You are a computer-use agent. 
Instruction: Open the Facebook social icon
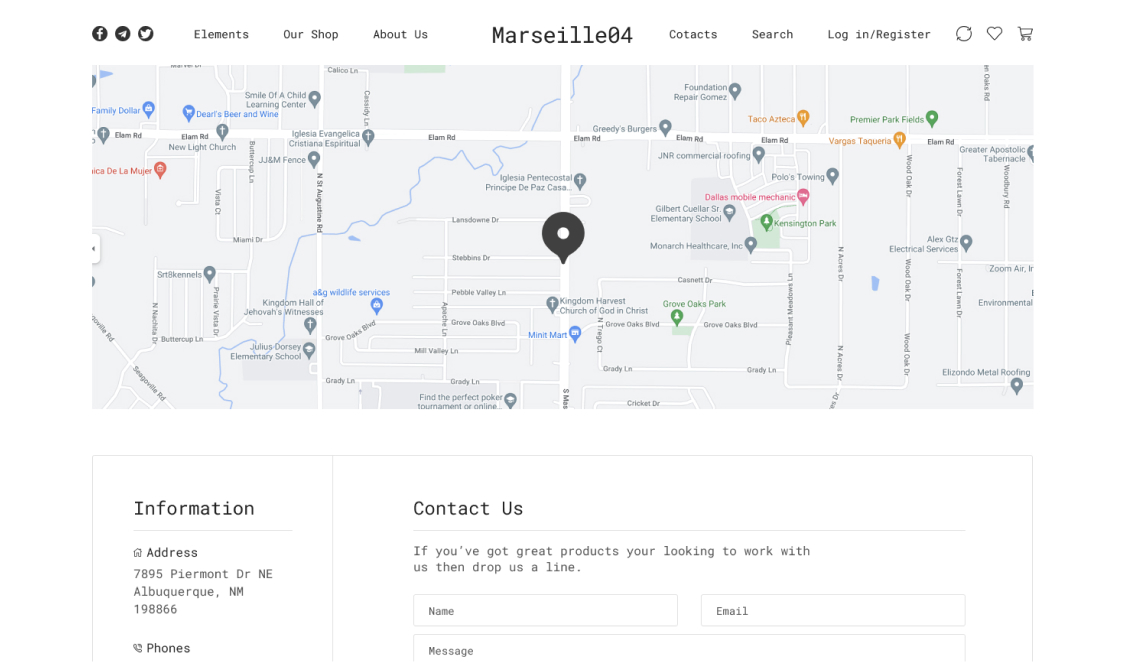click(100, 34)
